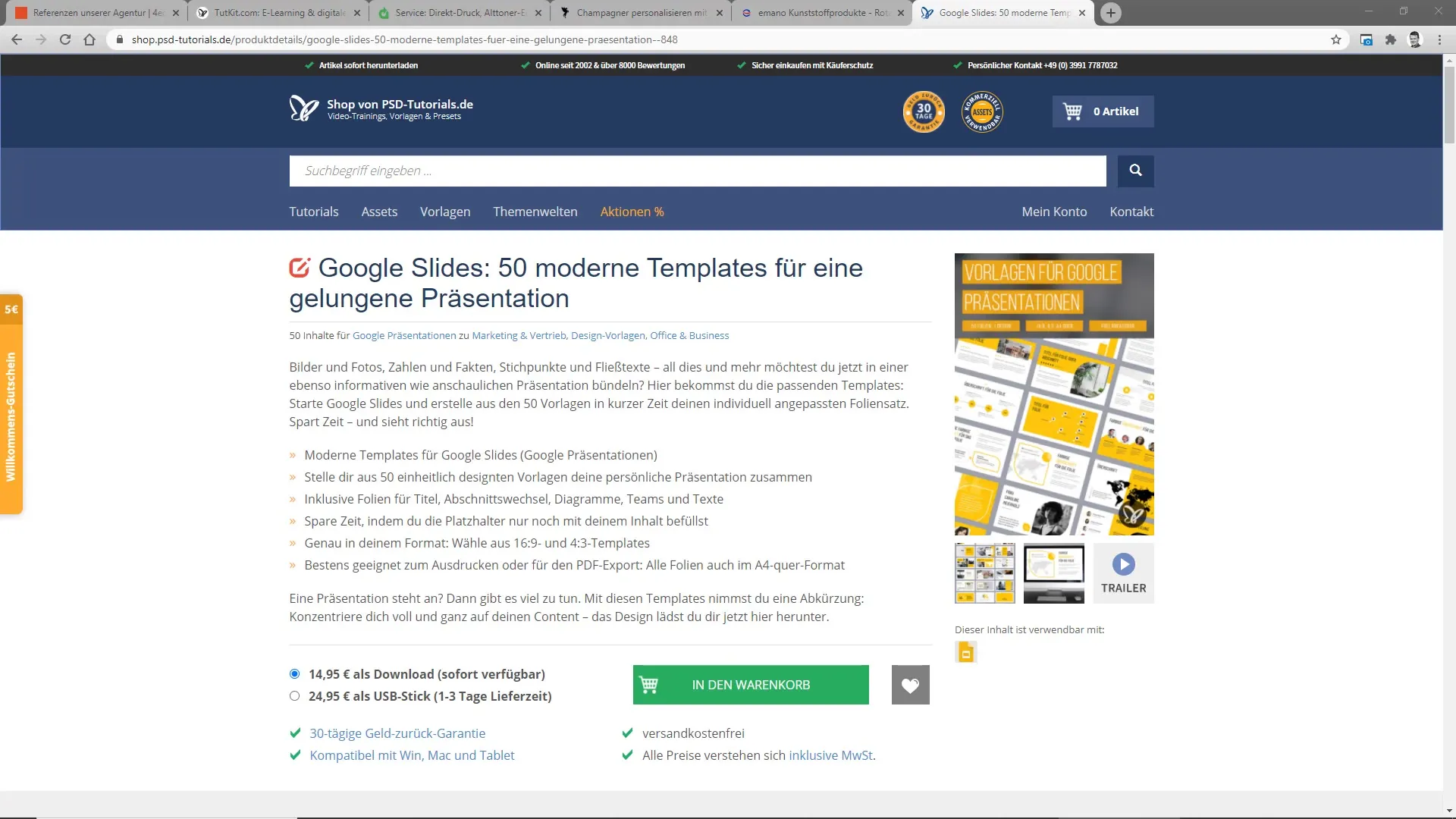1456x819 pixels.
Task: Open the Vorlagen navigation menu
Action: point(445,212)
